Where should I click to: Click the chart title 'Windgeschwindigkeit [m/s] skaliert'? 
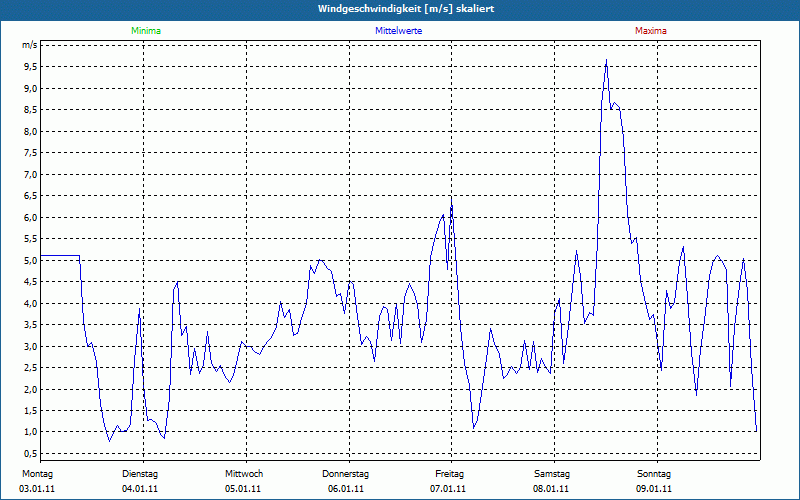(x=406, y=9)
